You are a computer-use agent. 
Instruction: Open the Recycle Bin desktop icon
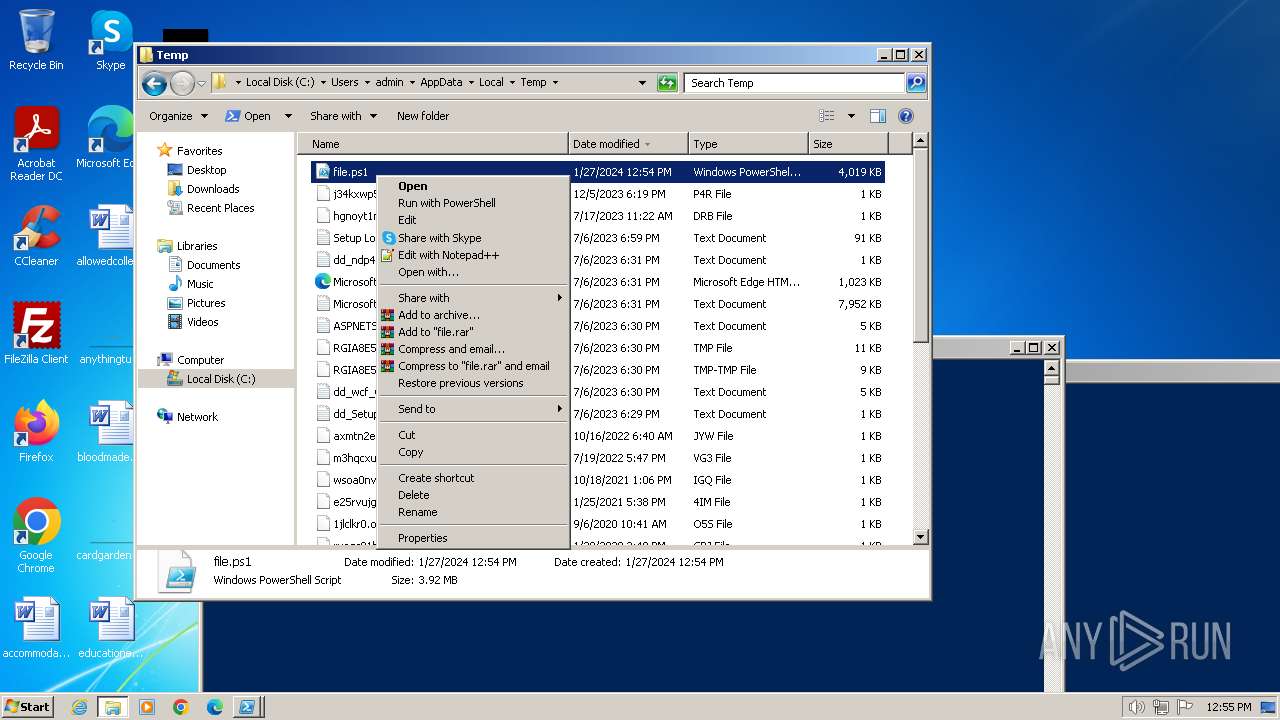pos(36,40)
